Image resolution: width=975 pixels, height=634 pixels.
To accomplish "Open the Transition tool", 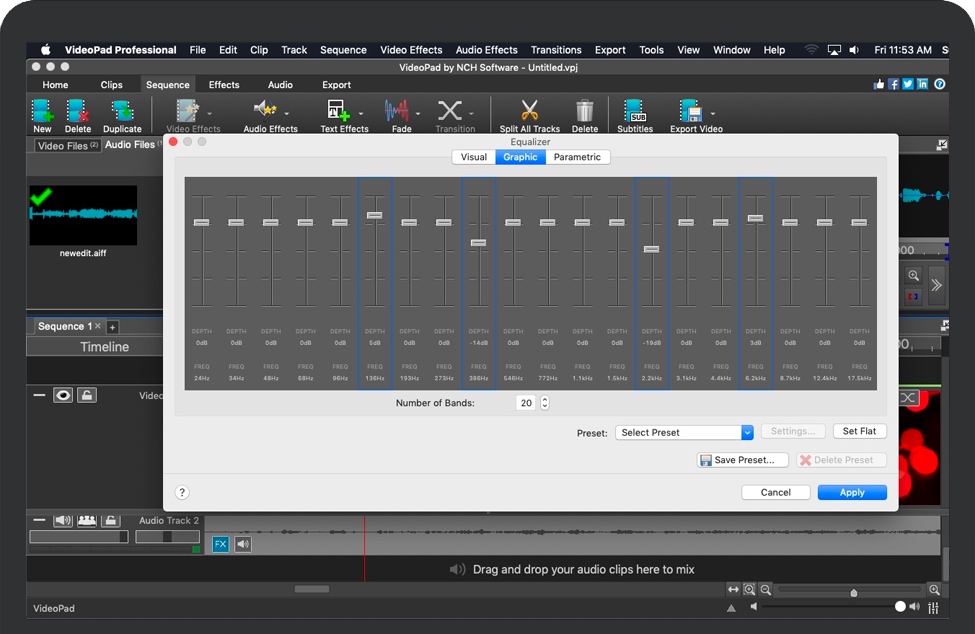I will pyautogui.click(x=455, y=112).
